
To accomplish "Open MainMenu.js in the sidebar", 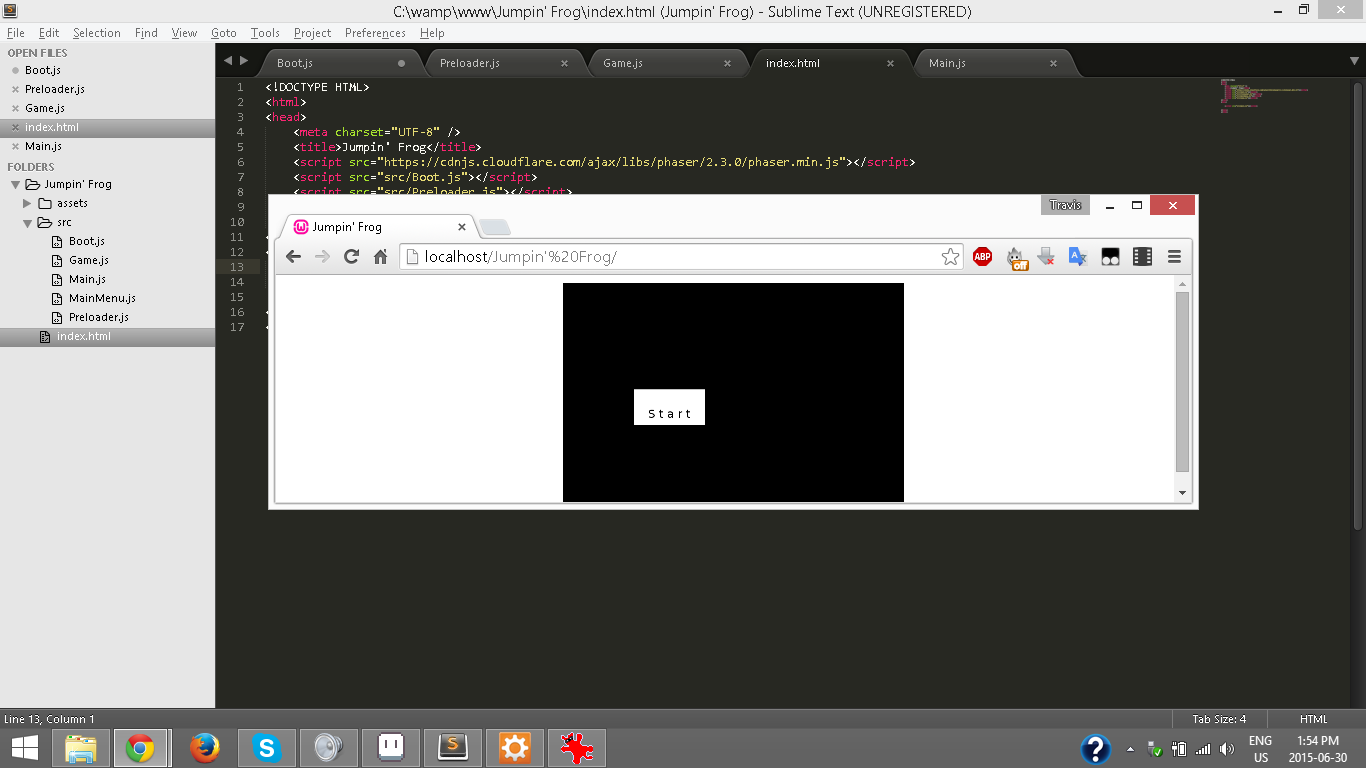I will coord(102,299).
